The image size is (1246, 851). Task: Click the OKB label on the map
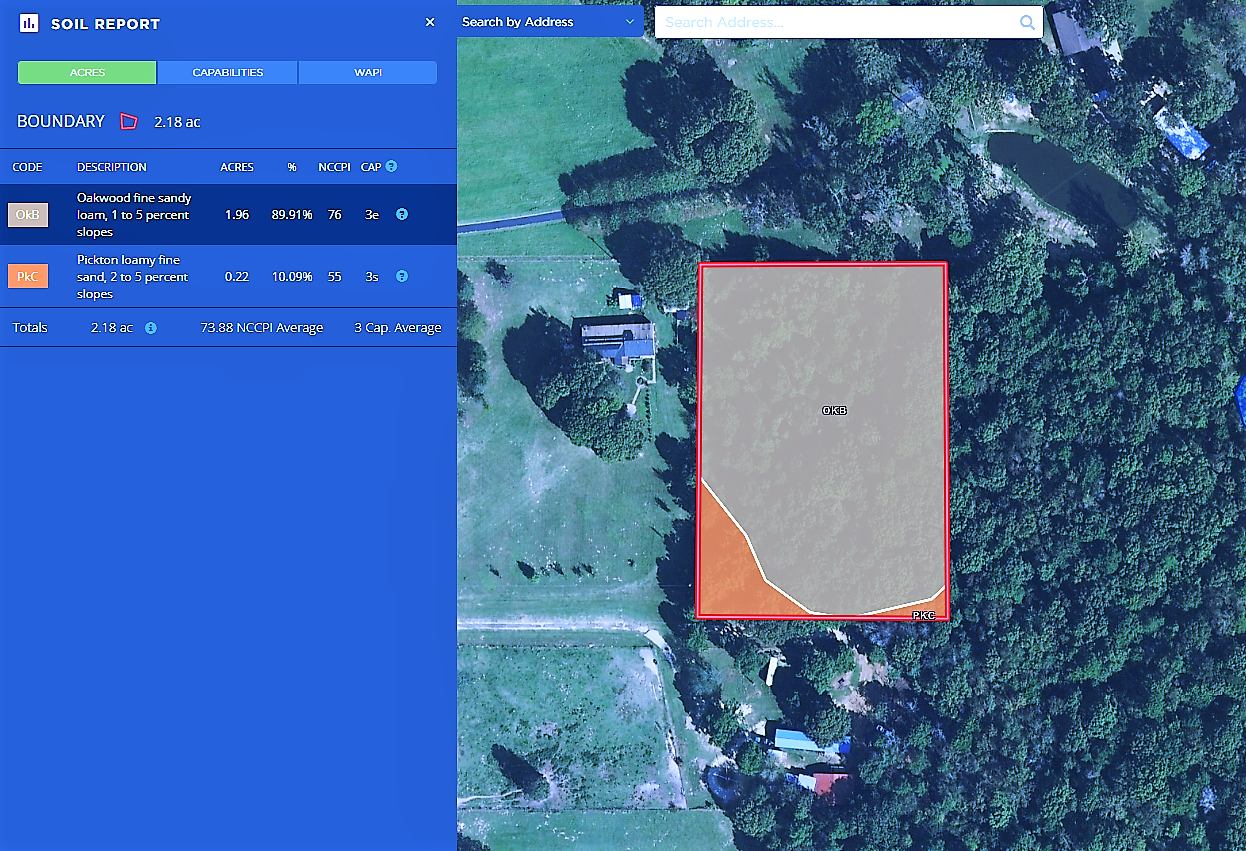click(834, 411)
